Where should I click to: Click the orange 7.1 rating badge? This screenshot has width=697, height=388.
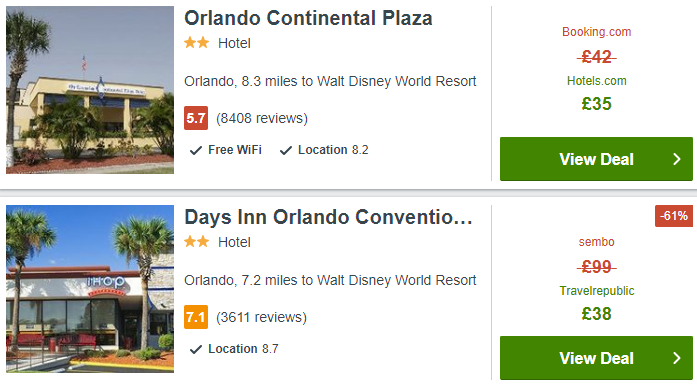pyautogui.click(x=196, y=317)
